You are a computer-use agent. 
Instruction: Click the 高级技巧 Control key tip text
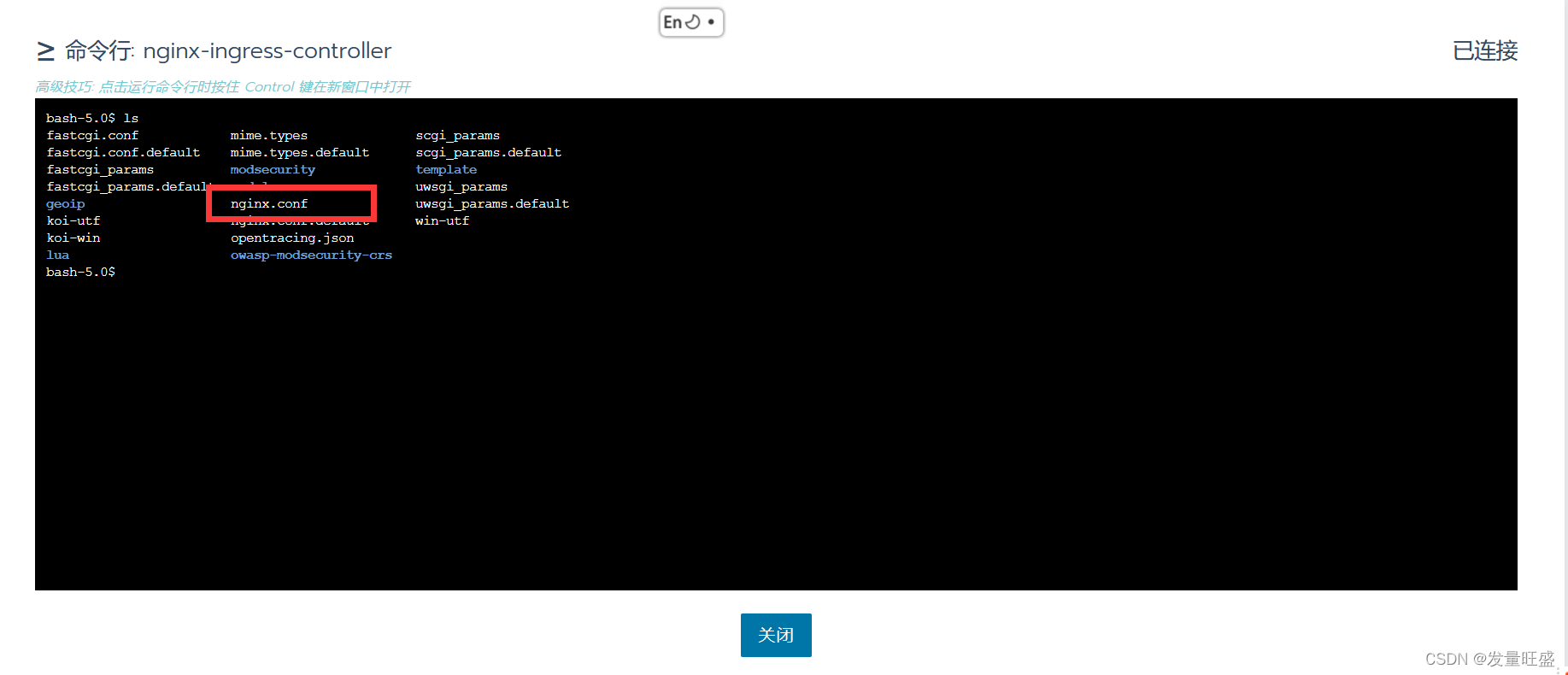pyautogui.click(x=223, y=87)
